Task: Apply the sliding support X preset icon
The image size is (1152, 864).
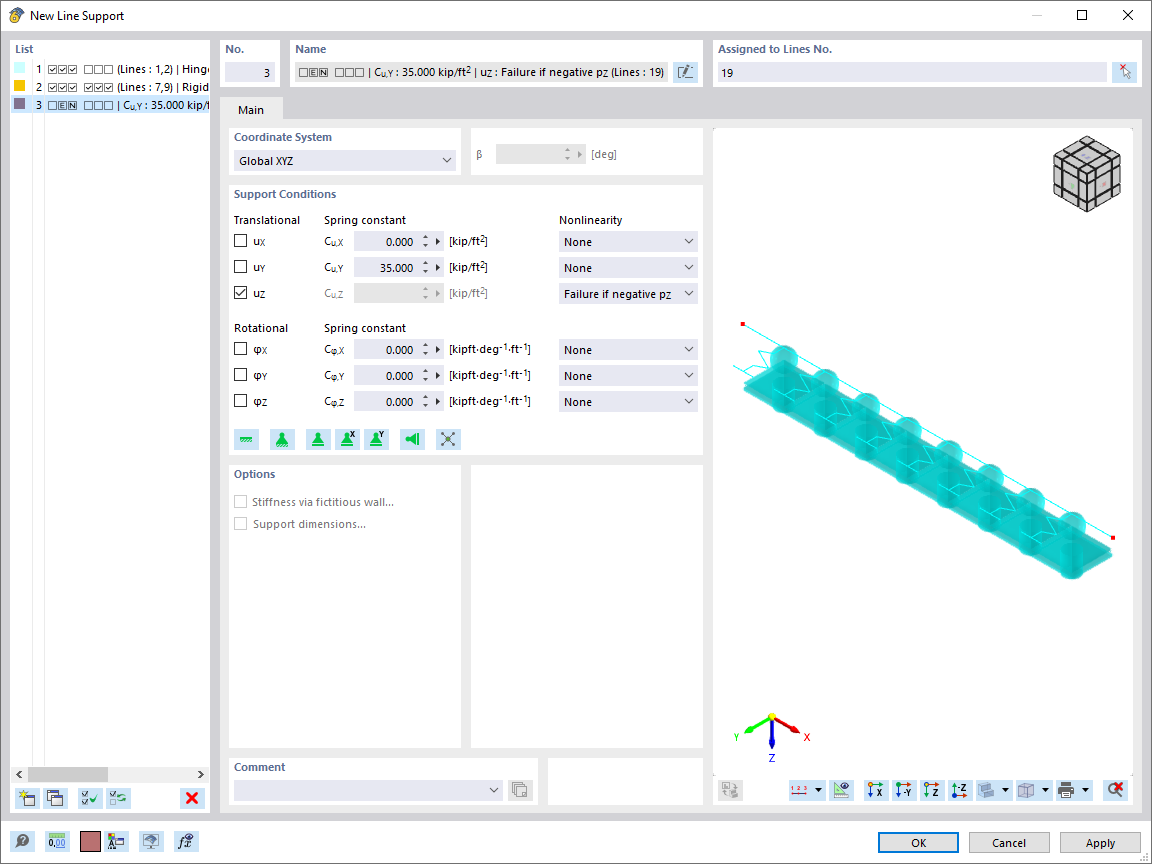Action: [347, 439]
